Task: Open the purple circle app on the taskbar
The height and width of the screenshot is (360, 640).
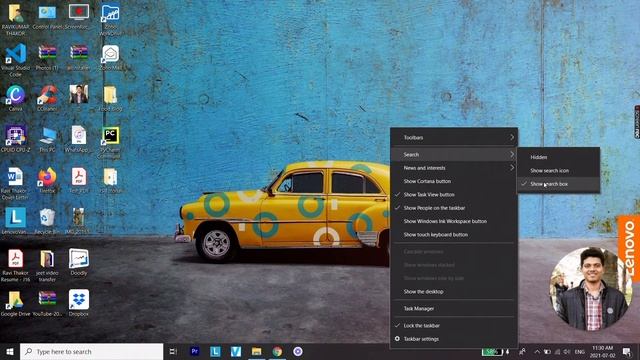Action: click(x=298, y=351)
